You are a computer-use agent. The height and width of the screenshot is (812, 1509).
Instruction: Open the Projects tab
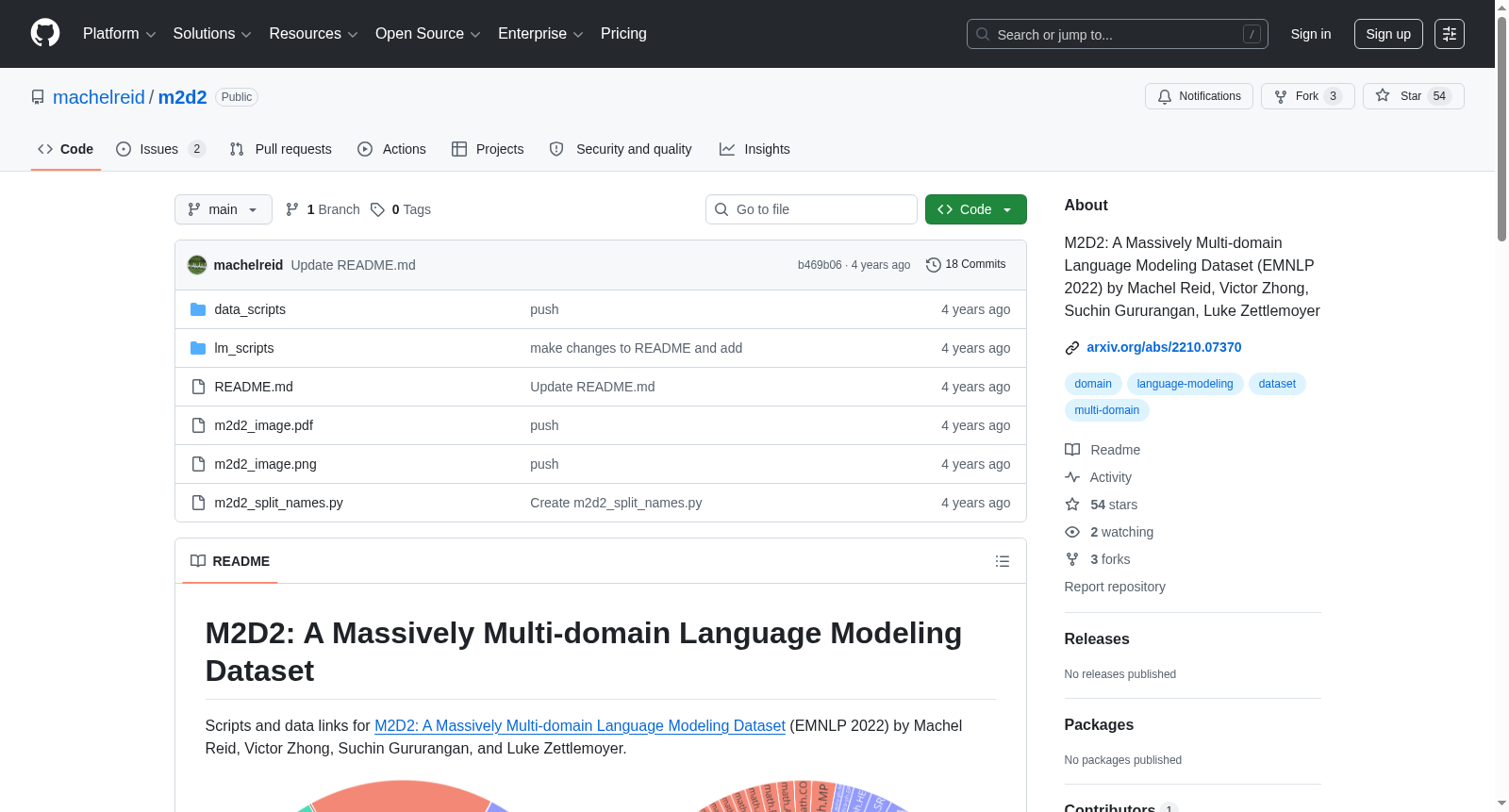point(488,149)
